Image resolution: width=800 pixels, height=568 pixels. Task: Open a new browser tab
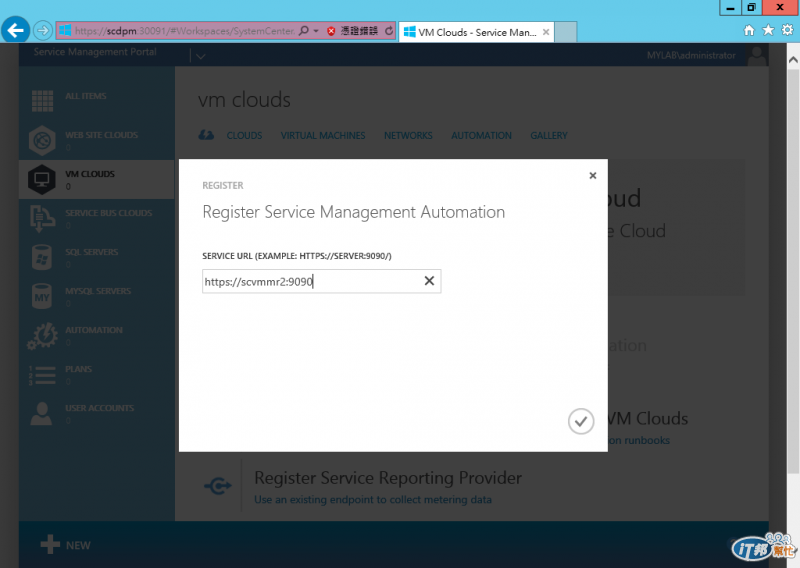tap(565, 32)
